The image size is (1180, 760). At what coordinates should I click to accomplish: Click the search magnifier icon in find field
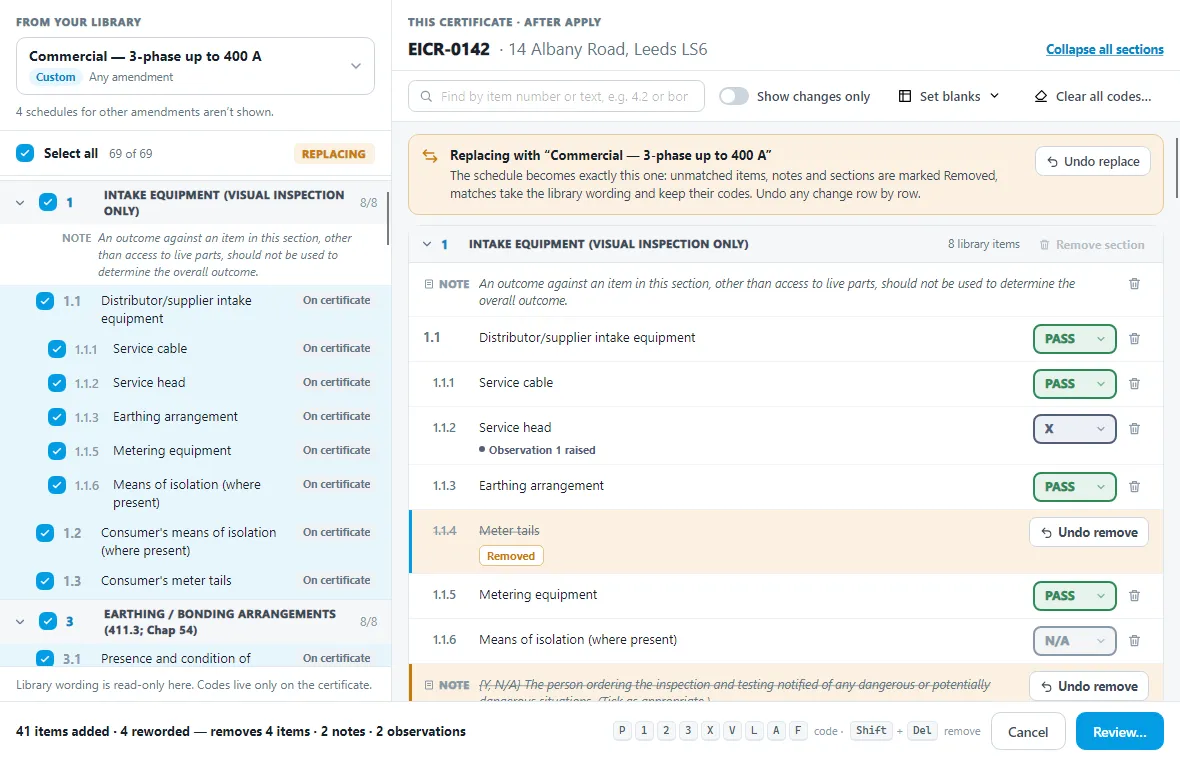pos(426,96)
